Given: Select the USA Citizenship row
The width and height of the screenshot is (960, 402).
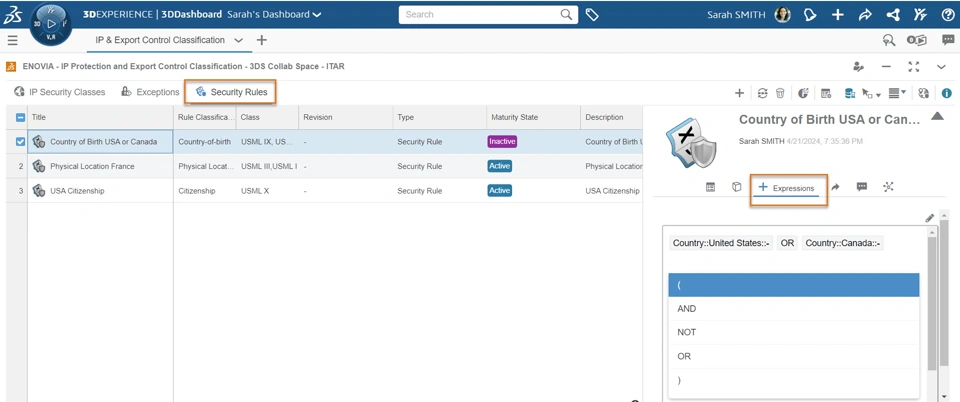Looking at the screenshot, I should coord(324,190).
